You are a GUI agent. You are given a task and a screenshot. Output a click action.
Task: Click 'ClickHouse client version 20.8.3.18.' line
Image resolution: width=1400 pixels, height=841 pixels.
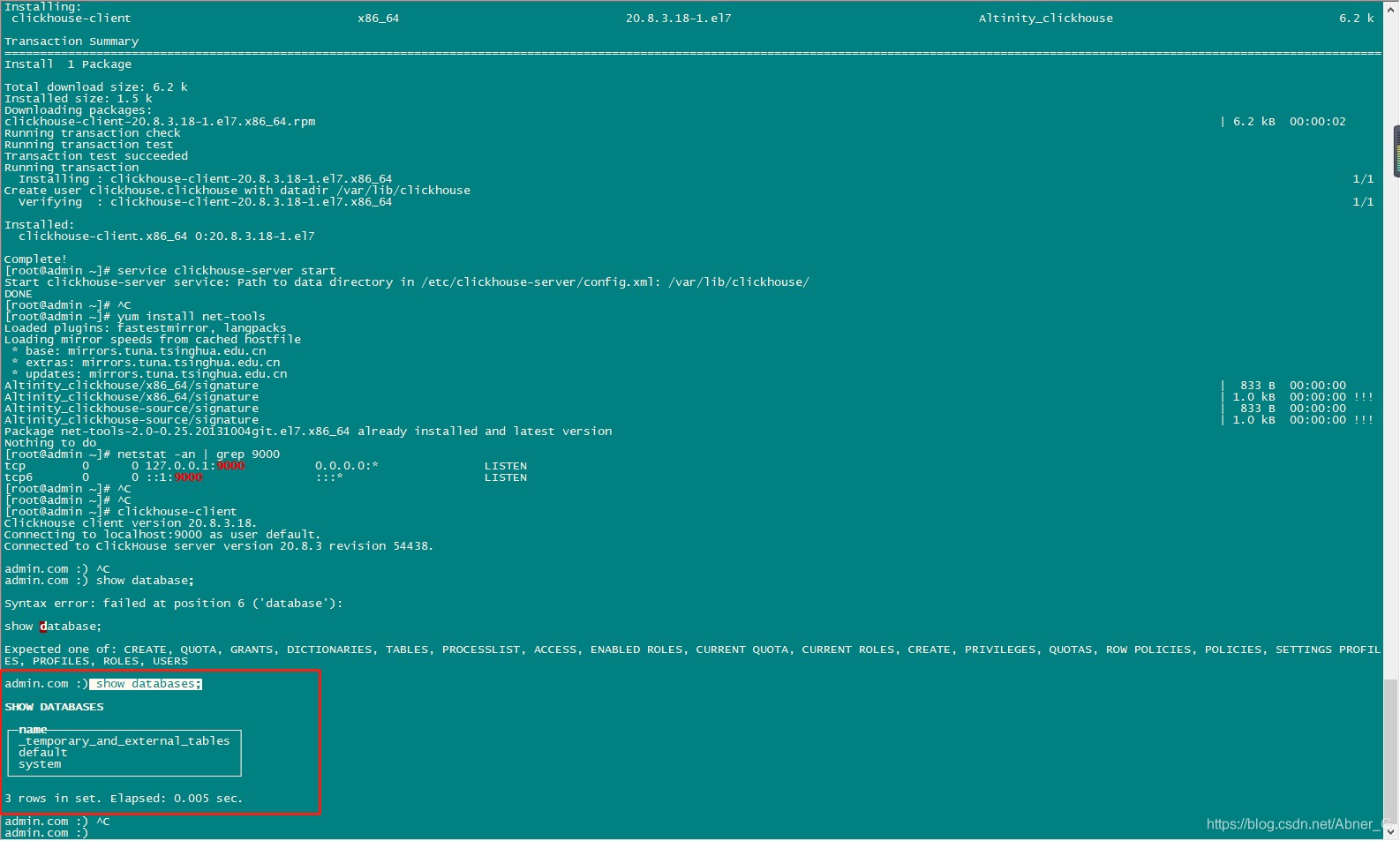coord(131,523)
